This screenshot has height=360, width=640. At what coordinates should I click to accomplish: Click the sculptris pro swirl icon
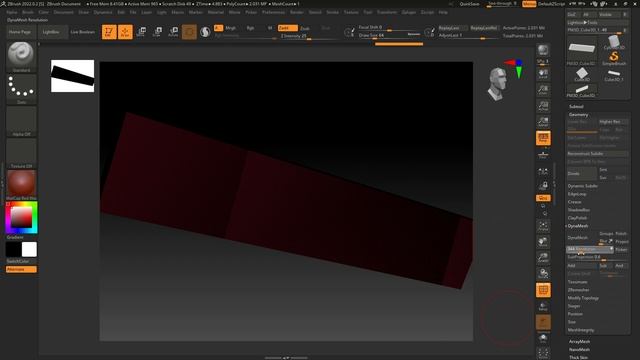(205, 31)
